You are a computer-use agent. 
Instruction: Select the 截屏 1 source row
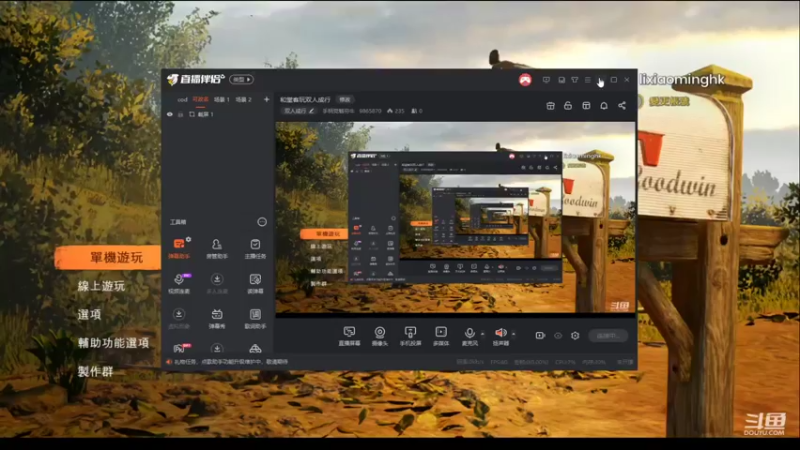point(218,114)
